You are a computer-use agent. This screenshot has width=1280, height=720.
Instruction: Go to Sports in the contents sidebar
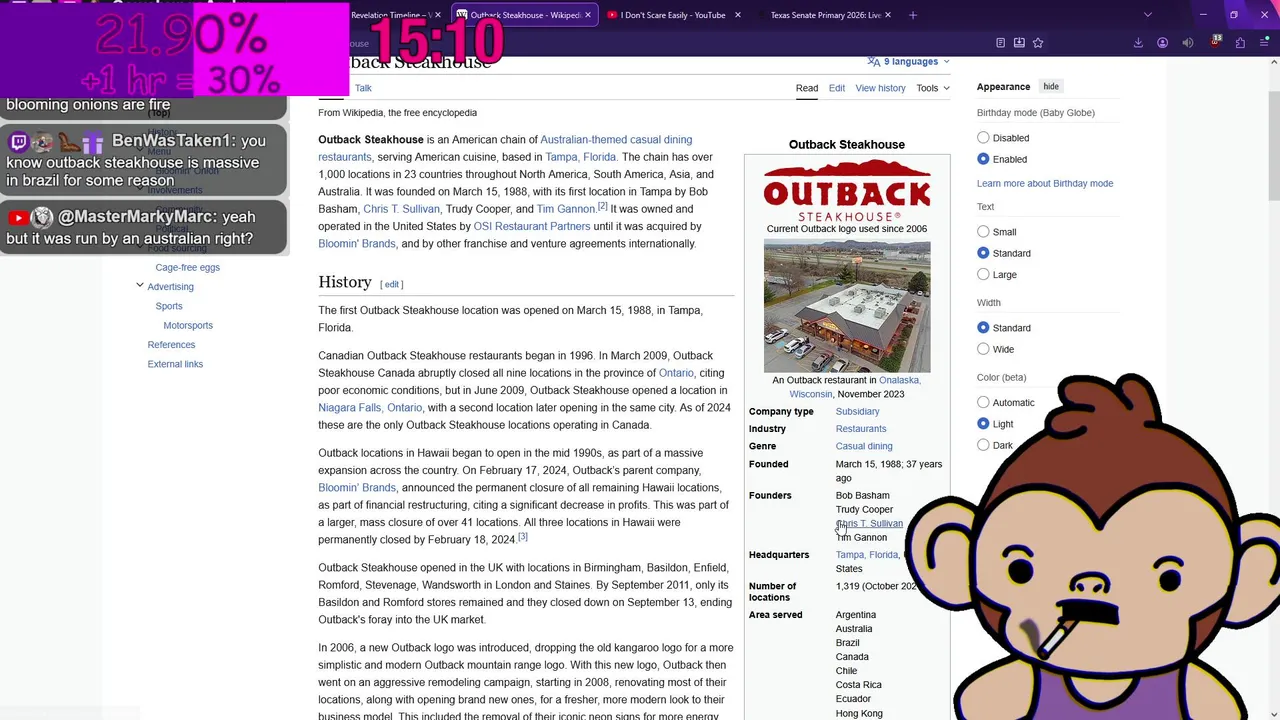(x=169, y=306)
